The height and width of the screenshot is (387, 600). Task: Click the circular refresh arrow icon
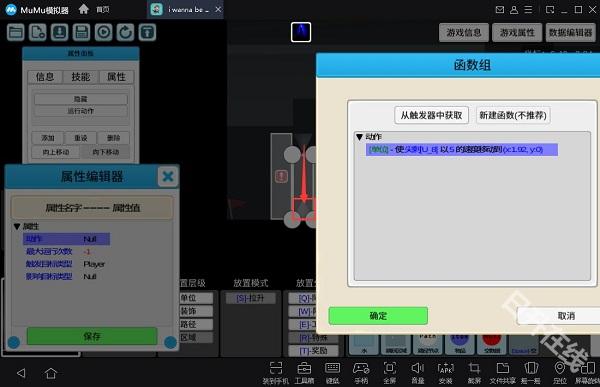[126, 32]
